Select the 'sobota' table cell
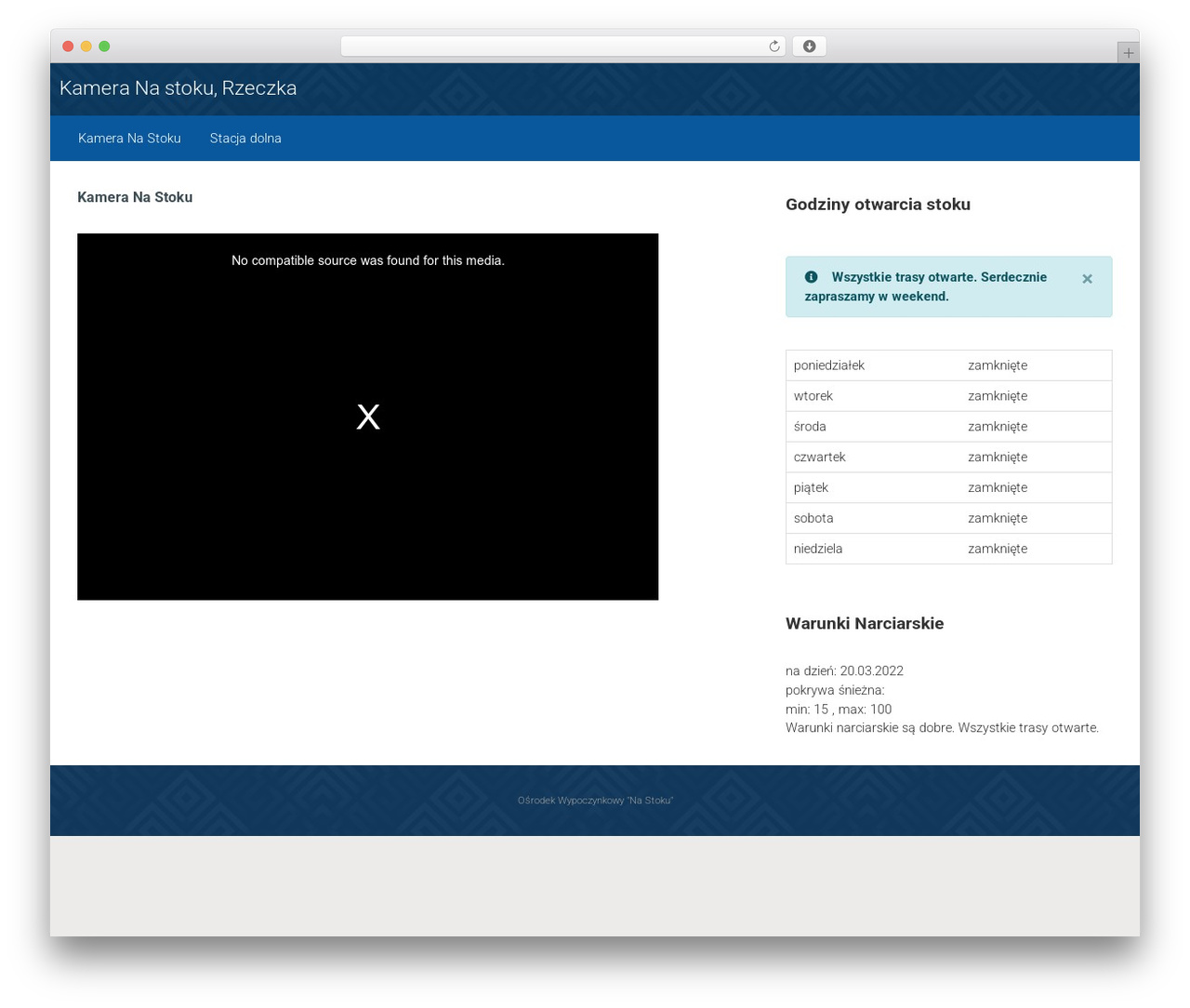Image resolution: width=1190 pixels, height=1008 pixels. (x=873, y=519)
